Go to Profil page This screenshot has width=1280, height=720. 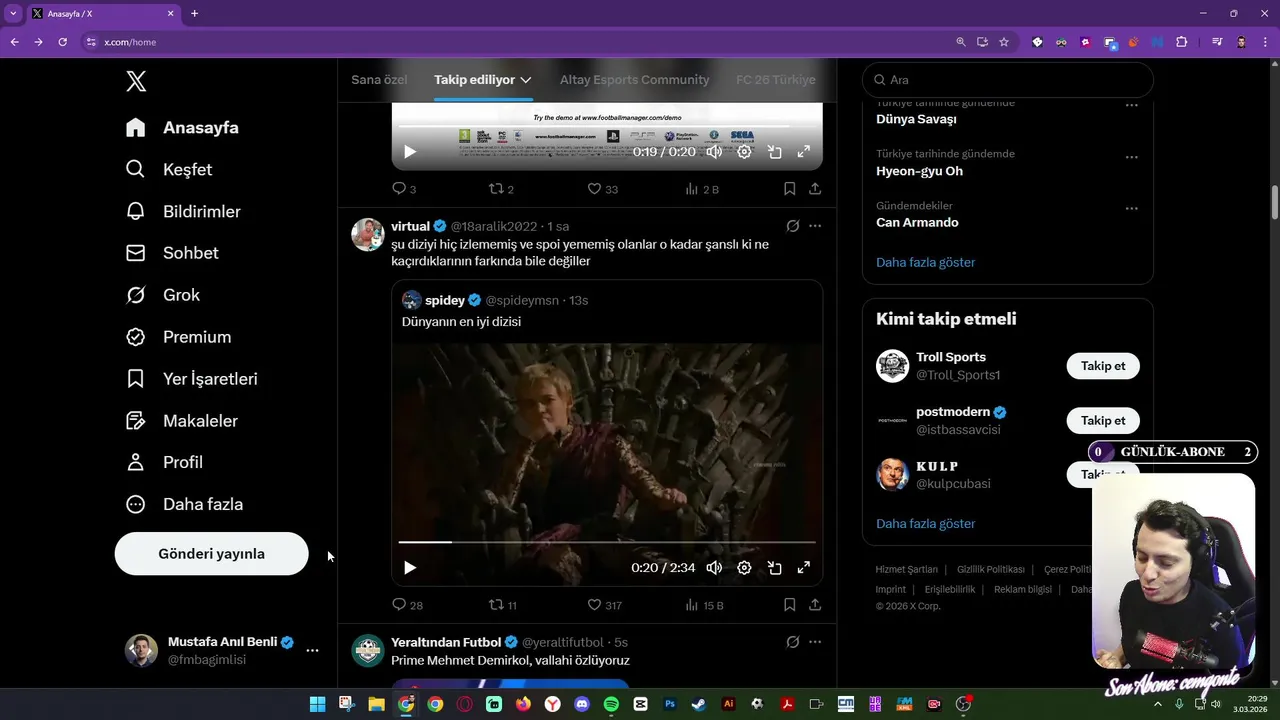164,462
